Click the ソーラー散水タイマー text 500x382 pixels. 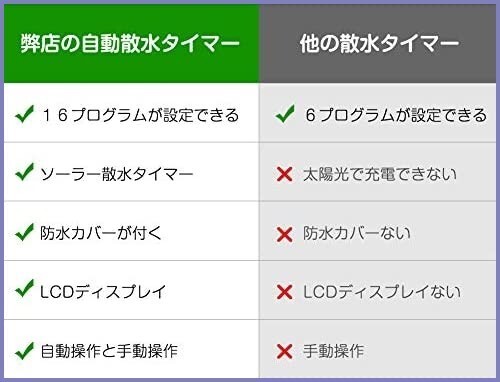click(117, 174)
